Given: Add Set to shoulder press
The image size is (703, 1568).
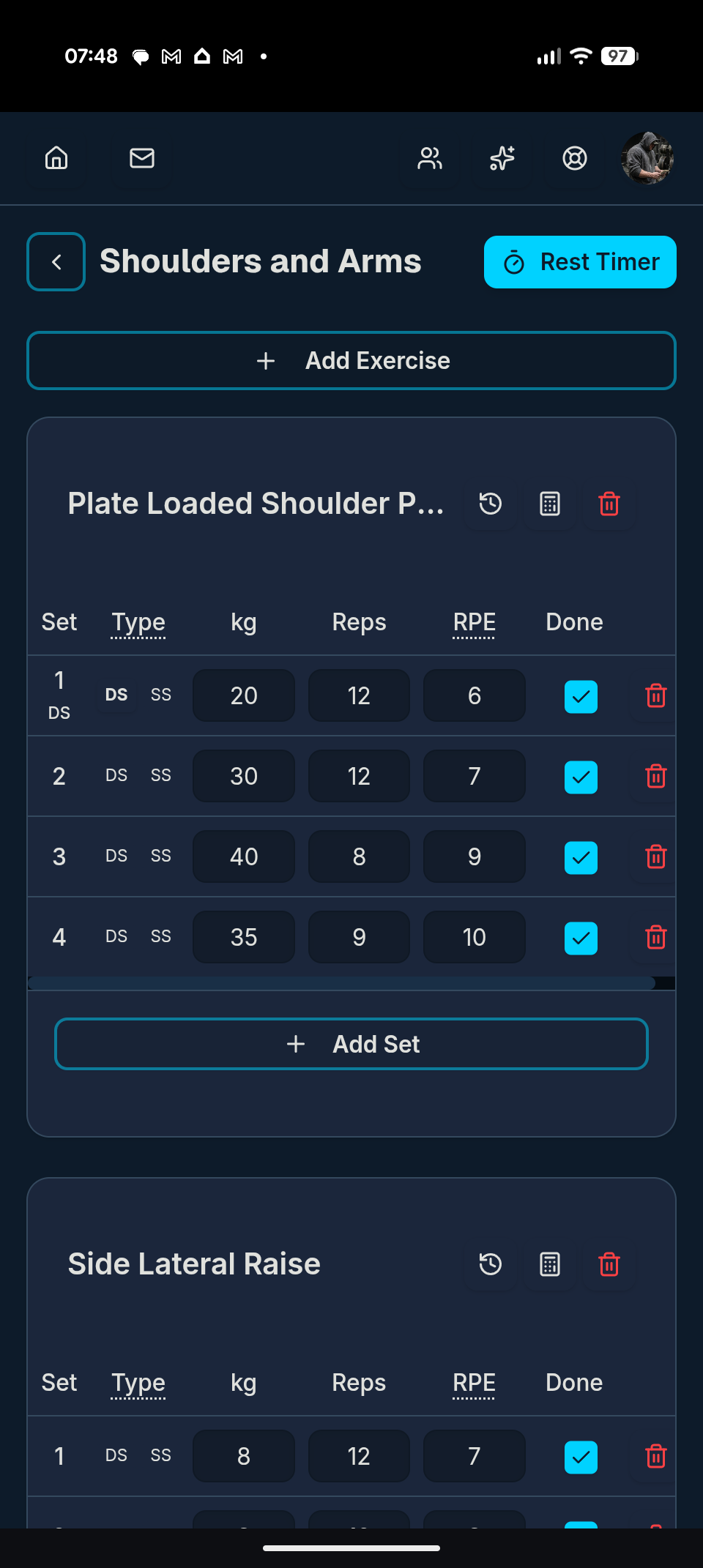Looking at the screenshot, I should [x=351, y=1044].
